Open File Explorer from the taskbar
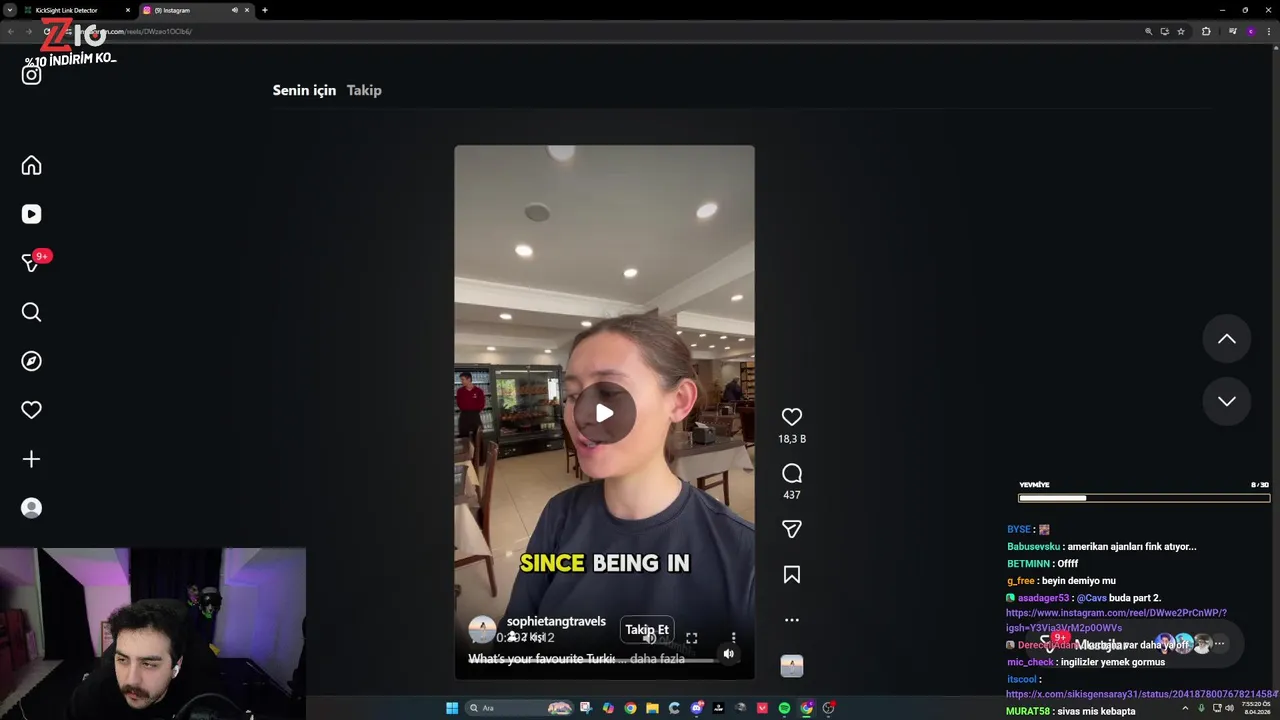This screenshot has width=1280, height=720. 652,708
